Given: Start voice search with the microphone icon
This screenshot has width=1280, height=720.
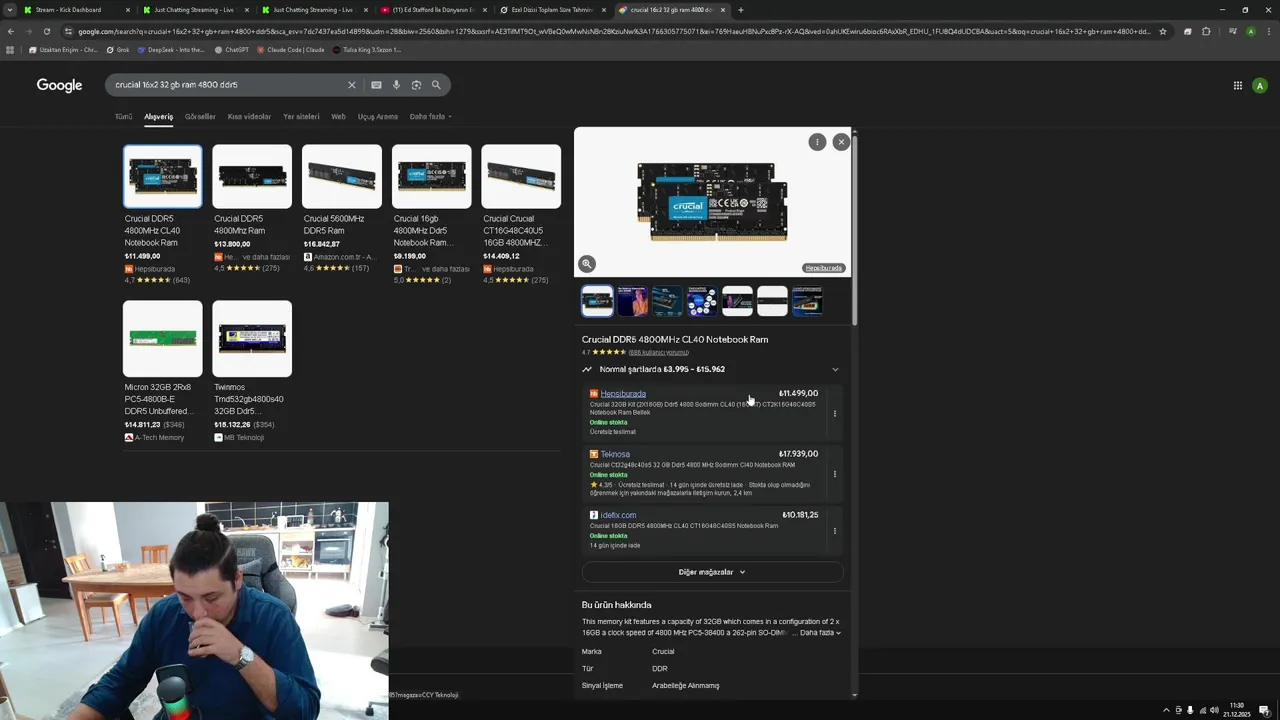Looking at the screenshot, I should (x=396, y=85).
